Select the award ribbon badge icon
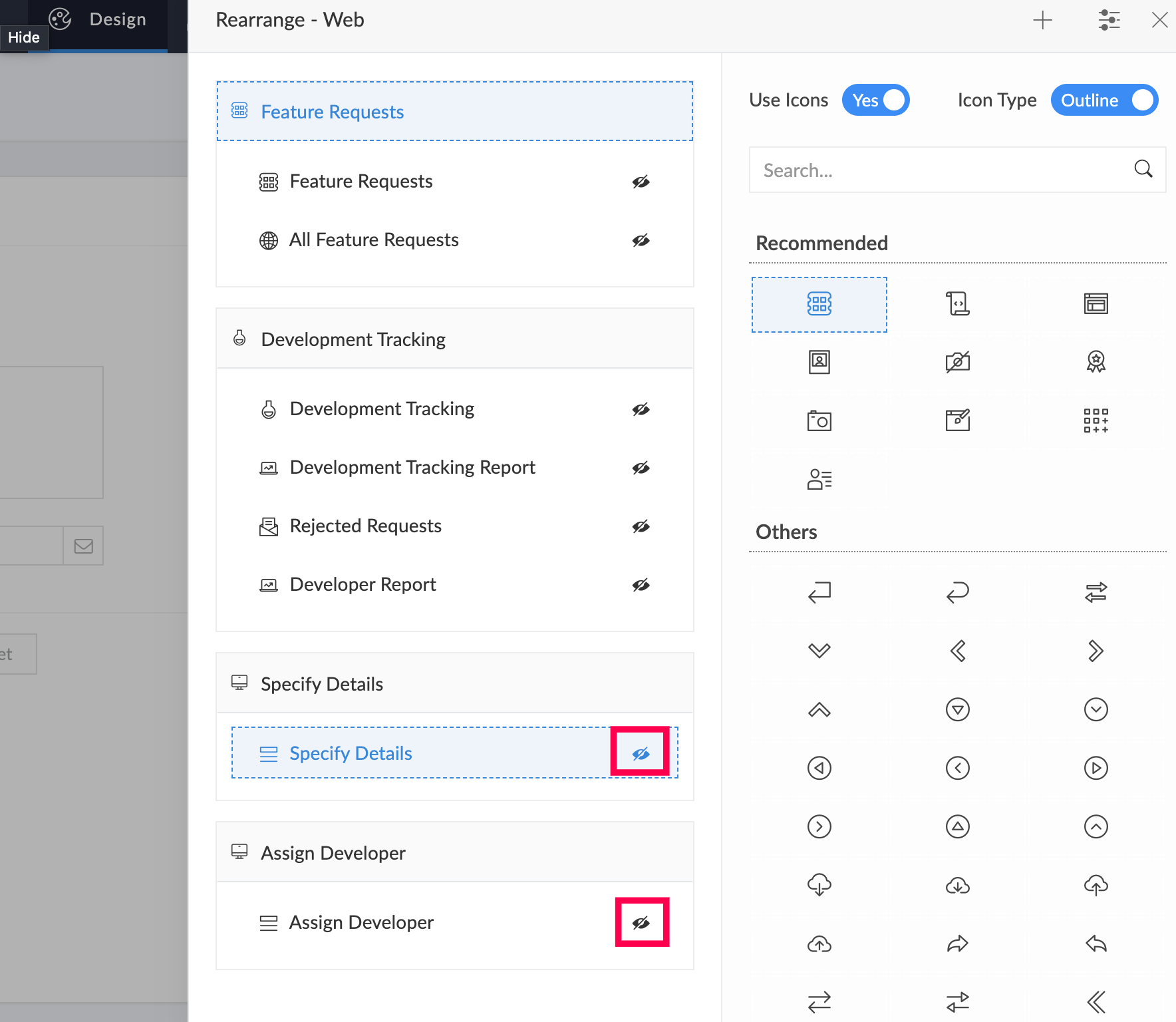 click(1096, 362)
